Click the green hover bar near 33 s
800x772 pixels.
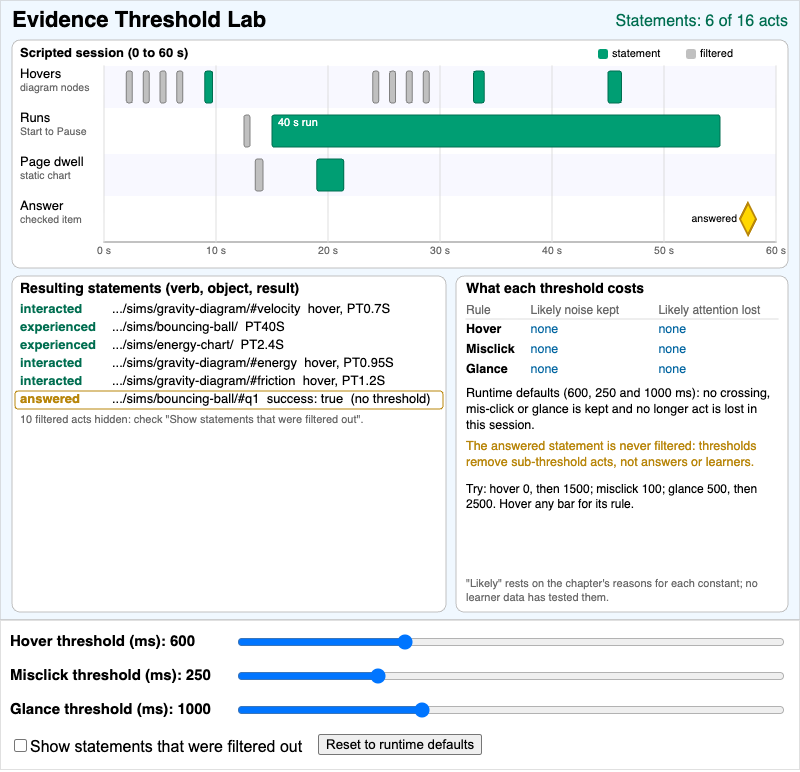tap(479, 87)
